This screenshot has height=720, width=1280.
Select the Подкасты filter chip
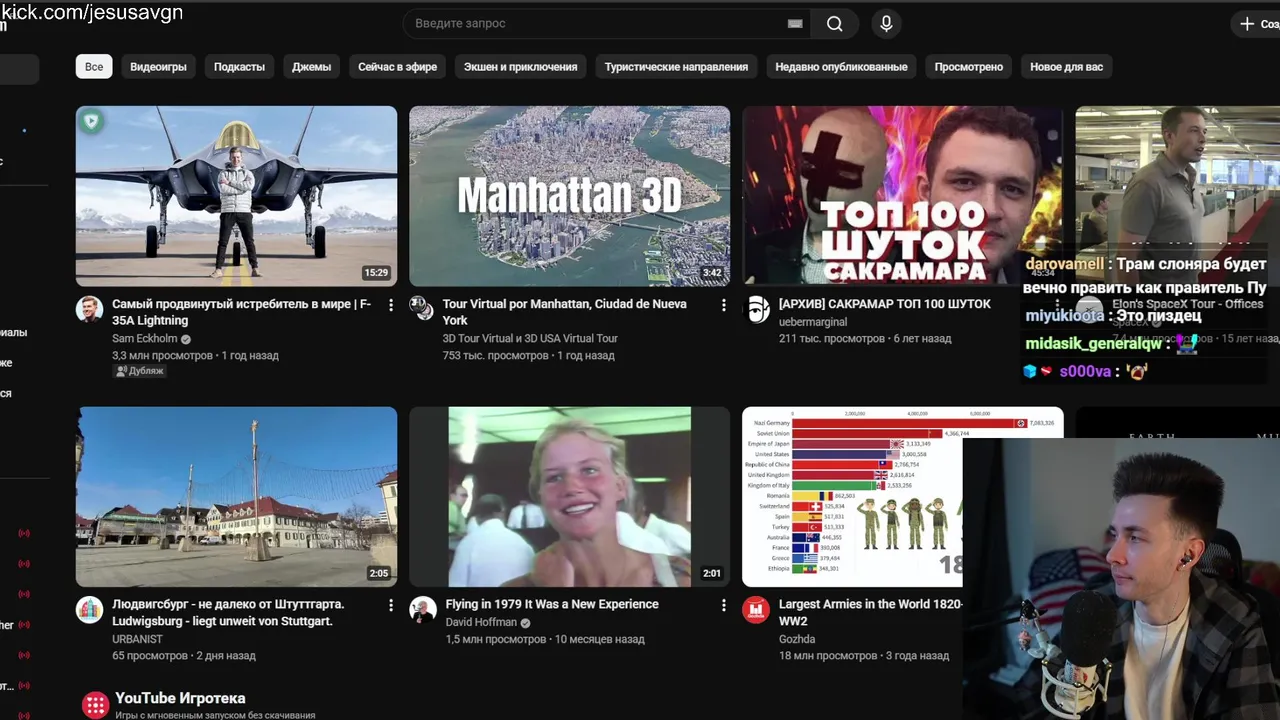[239, 67]
